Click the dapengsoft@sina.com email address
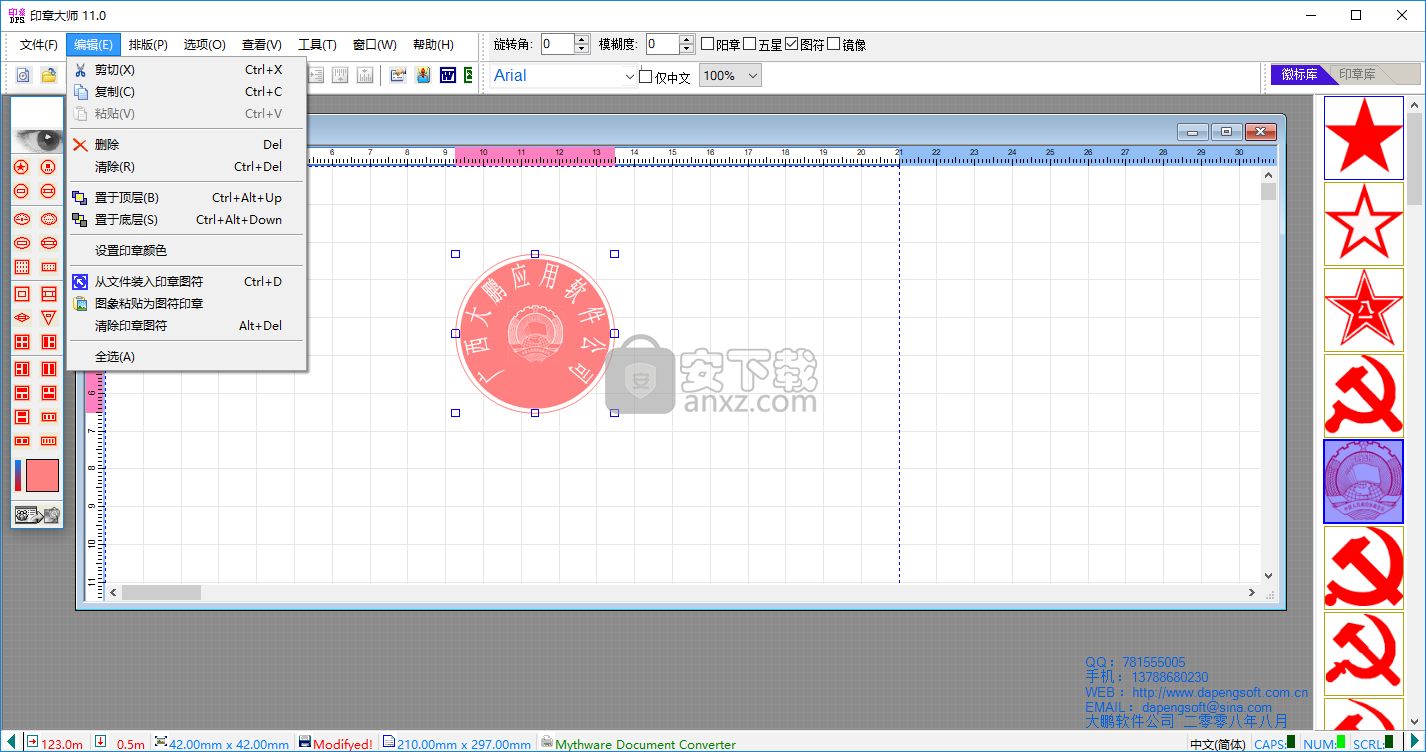Viewport: 1426px width, 752px height. [1207, 707]
